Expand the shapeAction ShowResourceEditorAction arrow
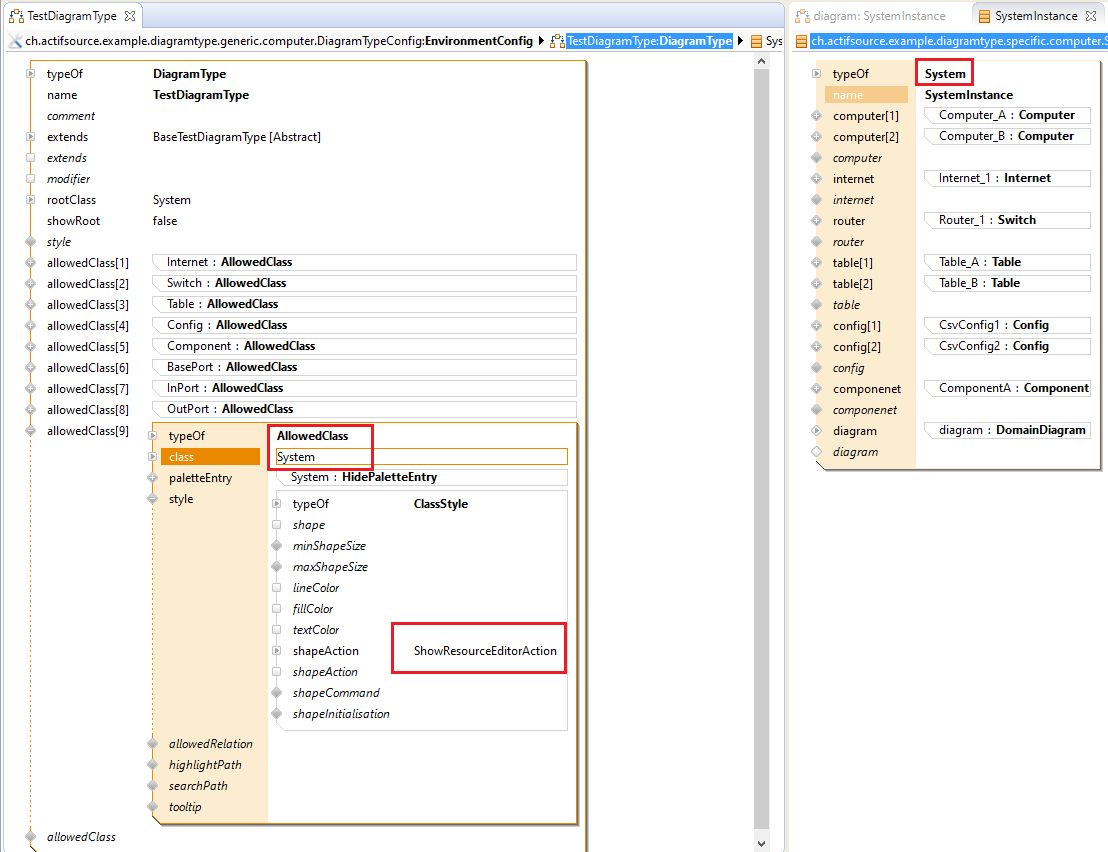This screenshot has height=852, width=1108. coord(277,651)
